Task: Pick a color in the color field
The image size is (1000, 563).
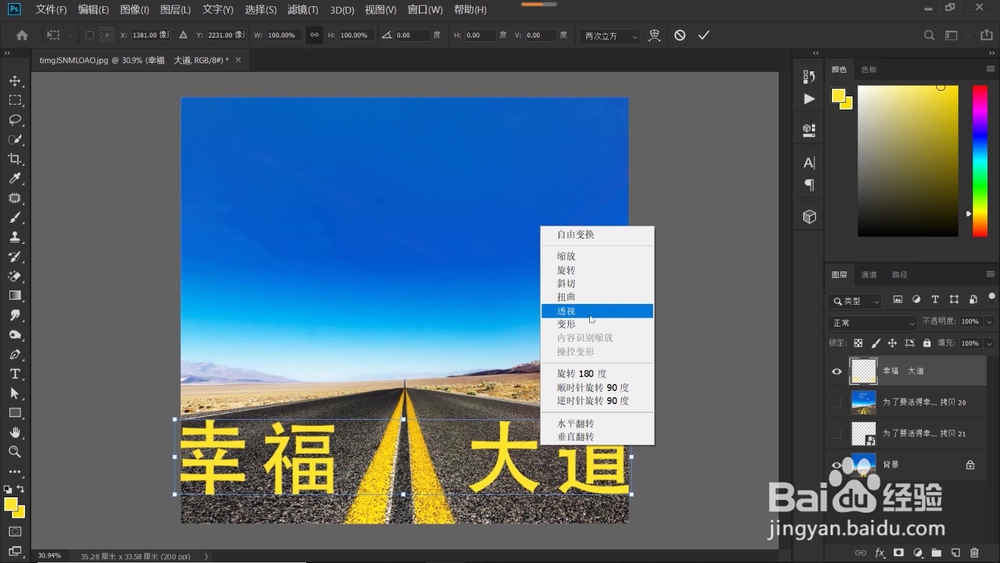Action: coord(908,161)
